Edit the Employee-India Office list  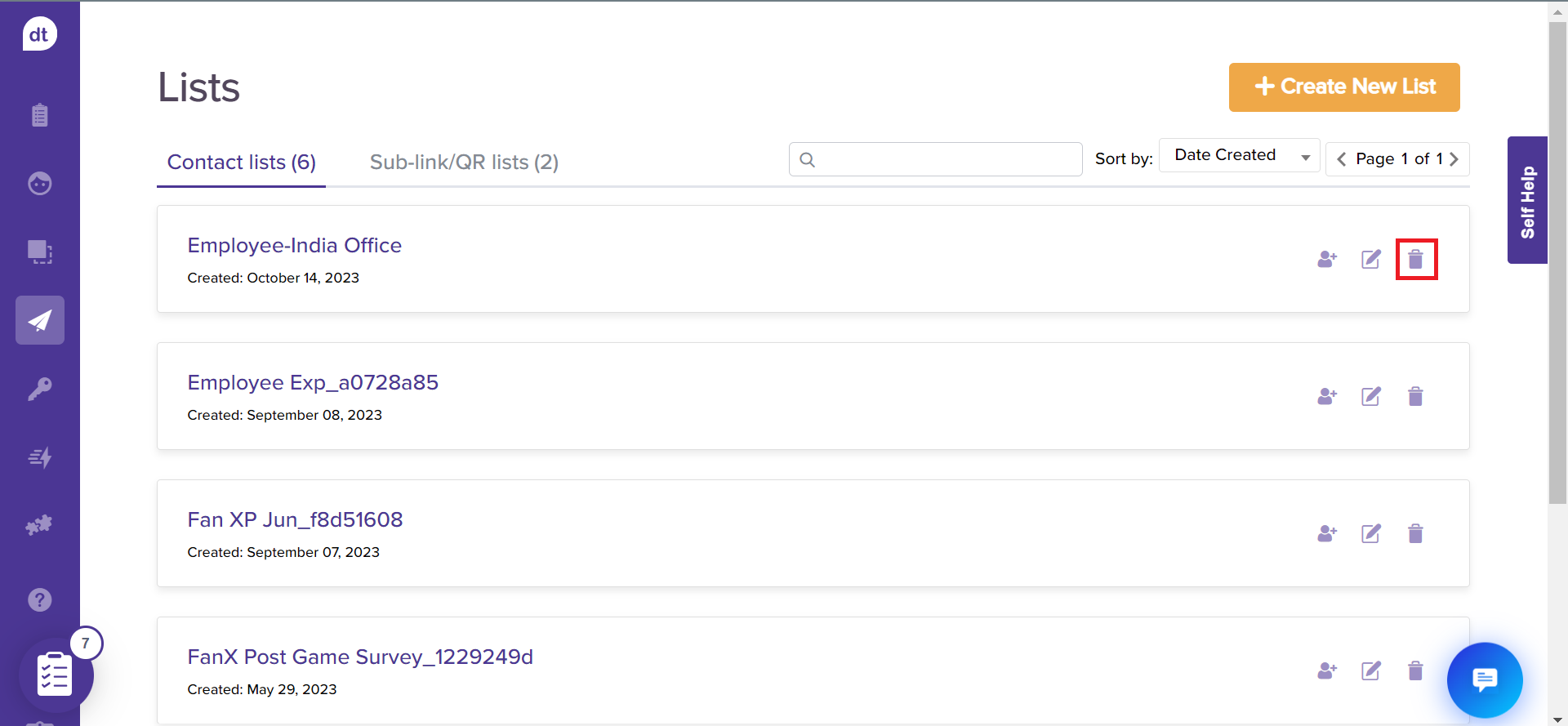point(1371,260)
